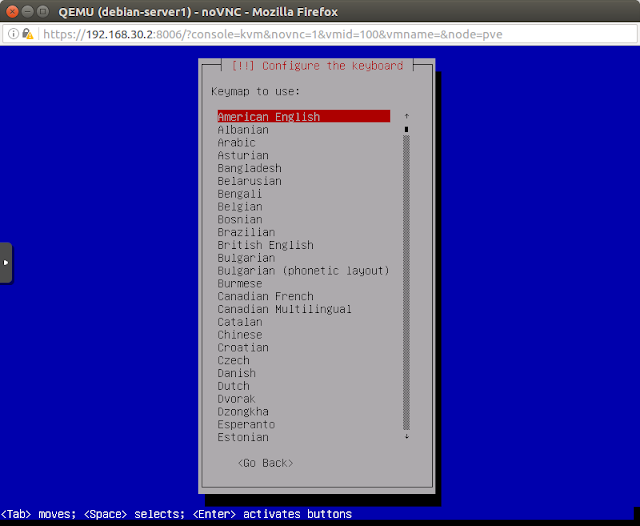This screenshot has width=640, height=526.
Task: Activate the <Go Back> button
Action: click(x=265, y=463)
